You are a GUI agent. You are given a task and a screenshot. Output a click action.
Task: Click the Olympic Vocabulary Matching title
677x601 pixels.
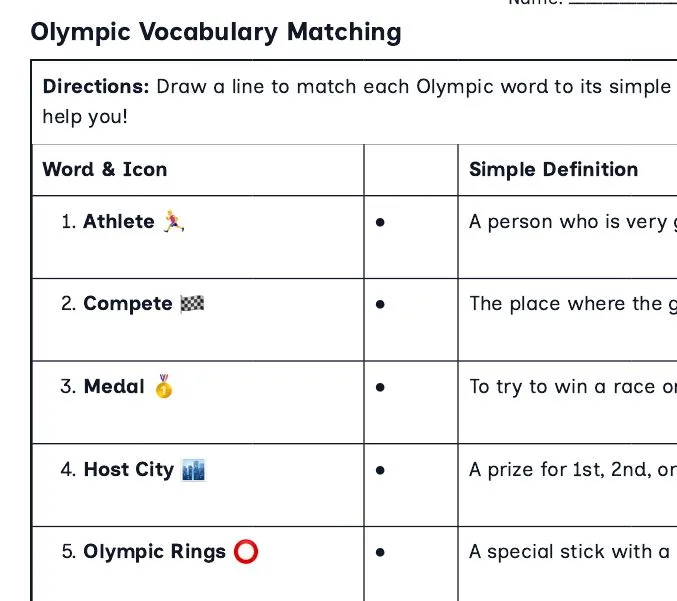216,32
